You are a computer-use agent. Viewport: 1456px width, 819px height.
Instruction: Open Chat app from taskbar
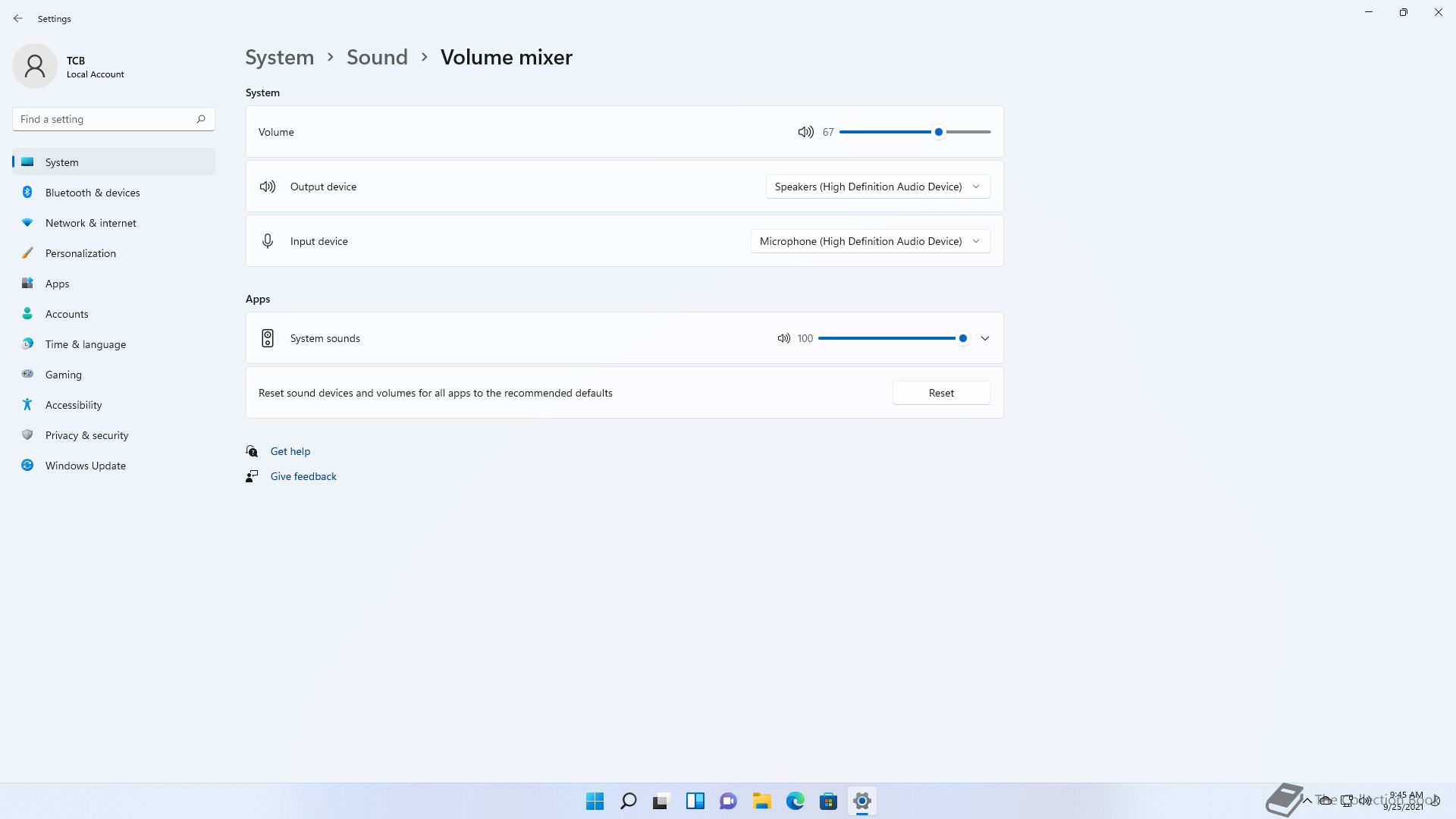coord(729,801)
